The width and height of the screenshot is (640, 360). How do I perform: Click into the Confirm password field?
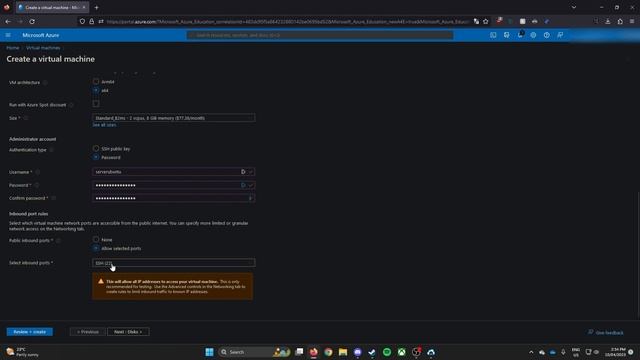pyautogui.click(x=174, y=198)
